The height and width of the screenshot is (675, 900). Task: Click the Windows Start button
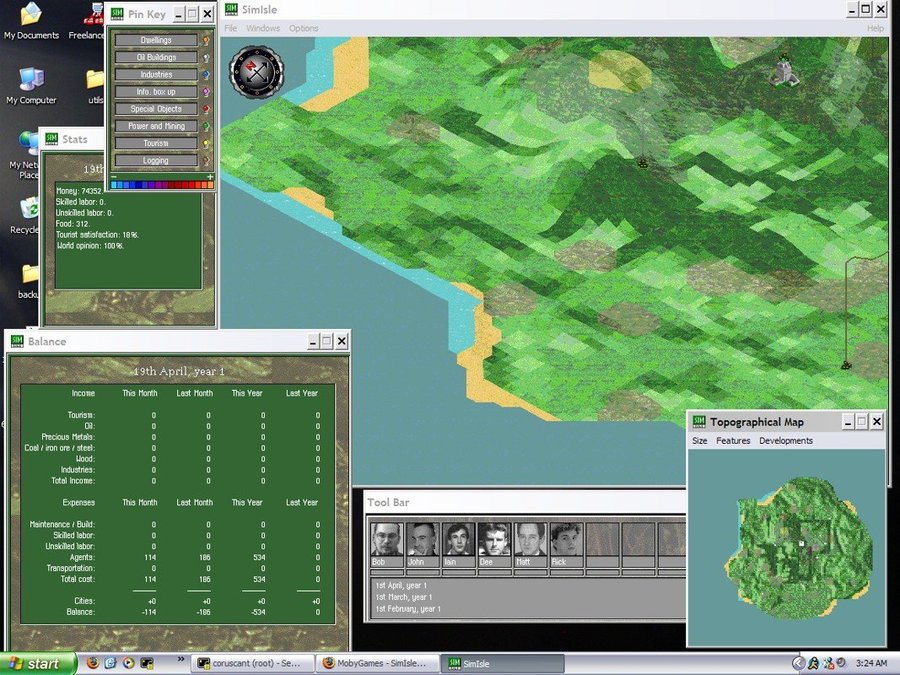pyautogui.click(x=37, y=663)
